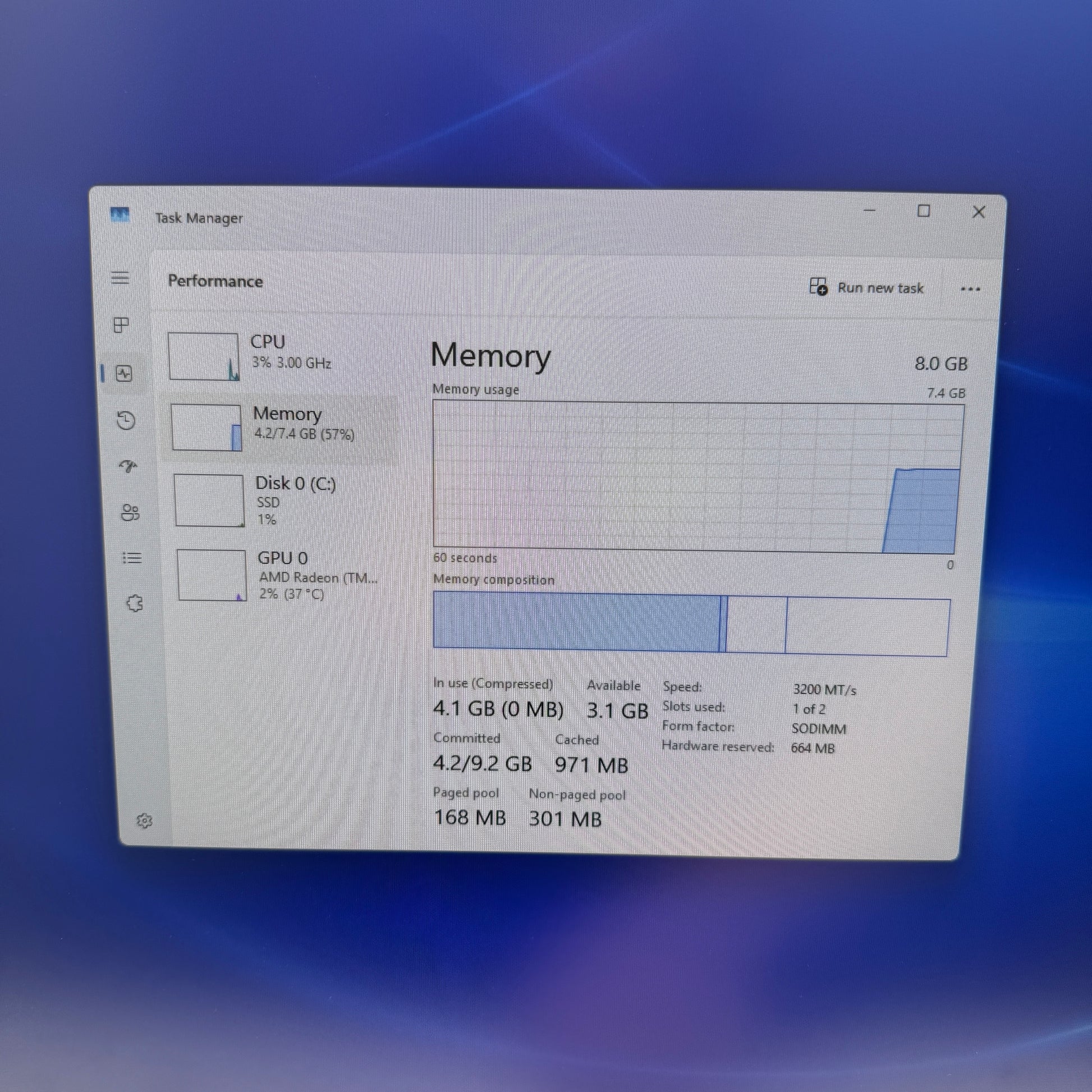
Task: Select the Performance page icon
Action: click(x=124, y=373)
